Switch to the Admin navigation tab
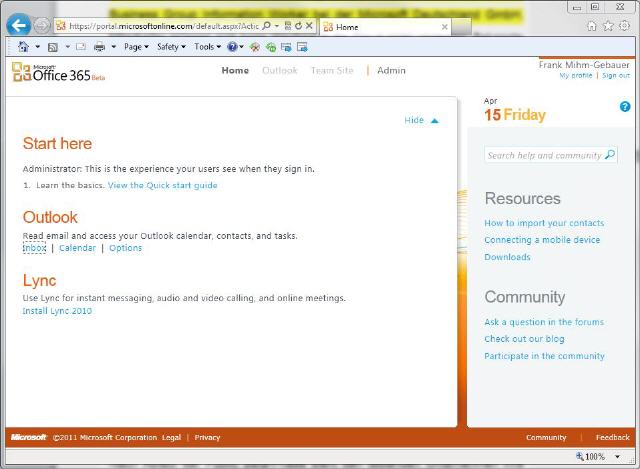Image resolution: width=640 pixels, height=469 pixels. 391,71
